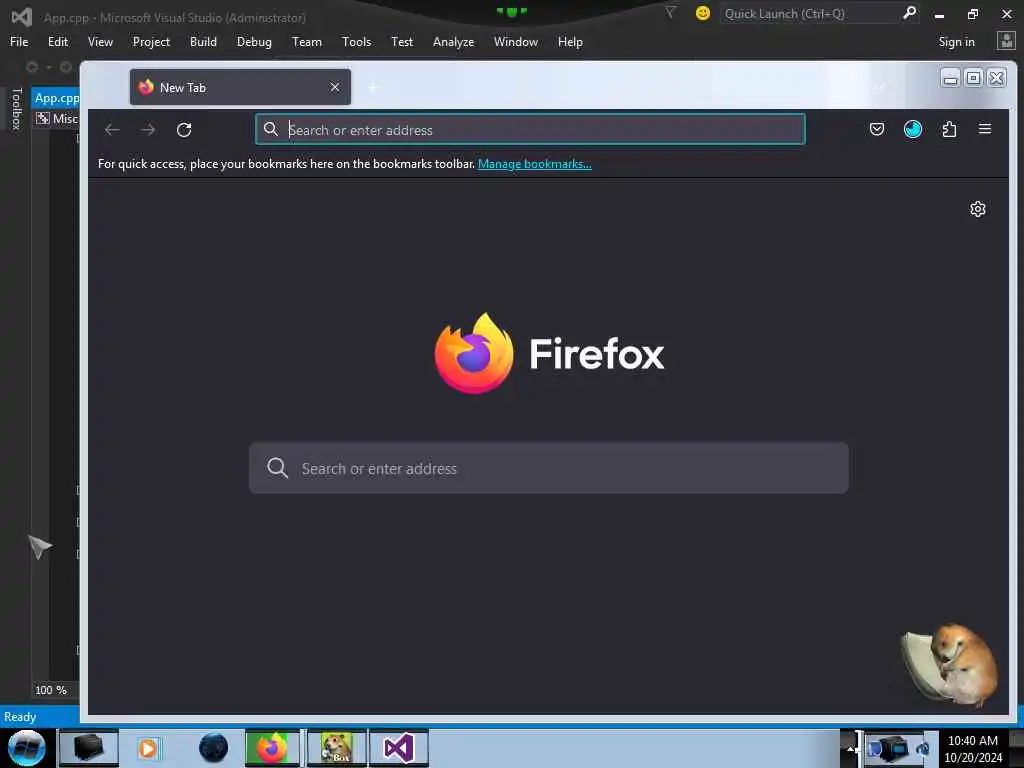1024x768 pixels.
Task: Click the yellow smiley feedback icon
Action: tap(703, 13)
